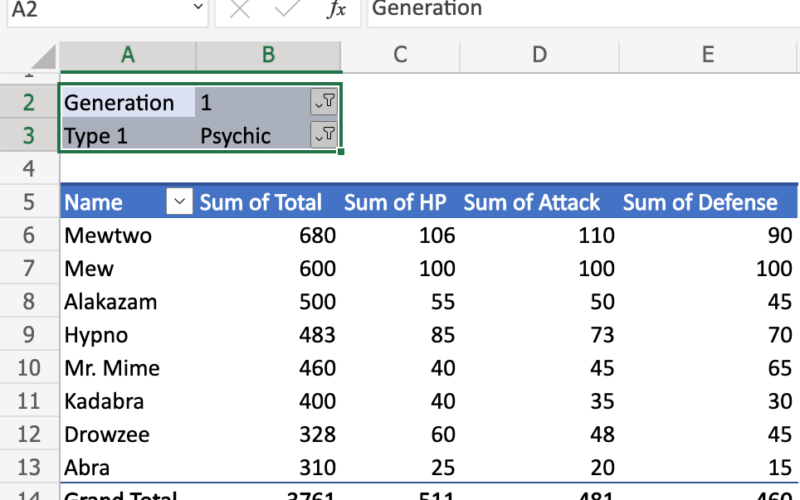This screenshot has height=500, width=800.
Task: Click the insert function fx icon
Action: [x=336, y=9]
